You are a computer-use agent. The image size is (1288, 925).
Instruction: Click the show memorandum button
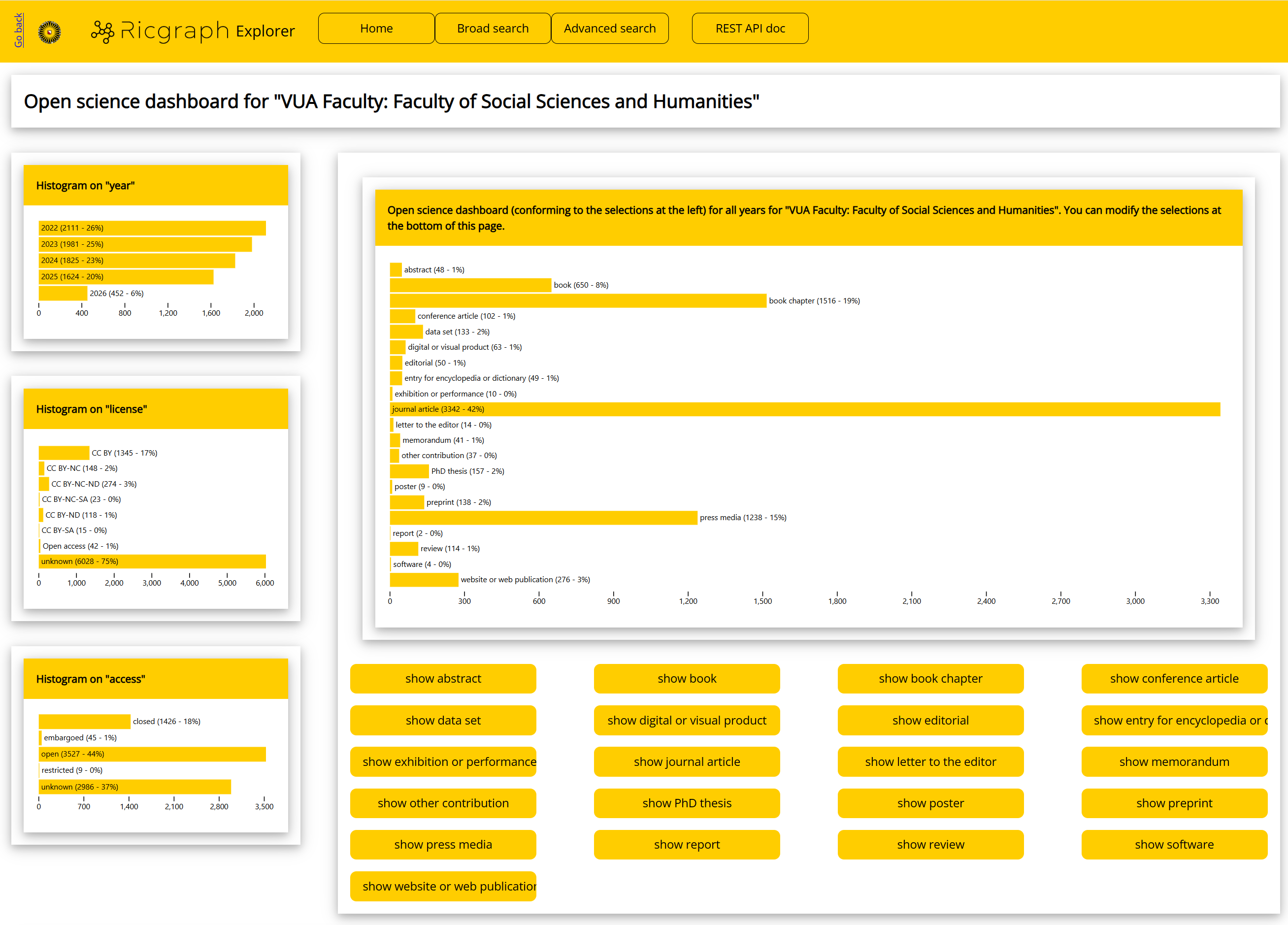click(1174, 761)
